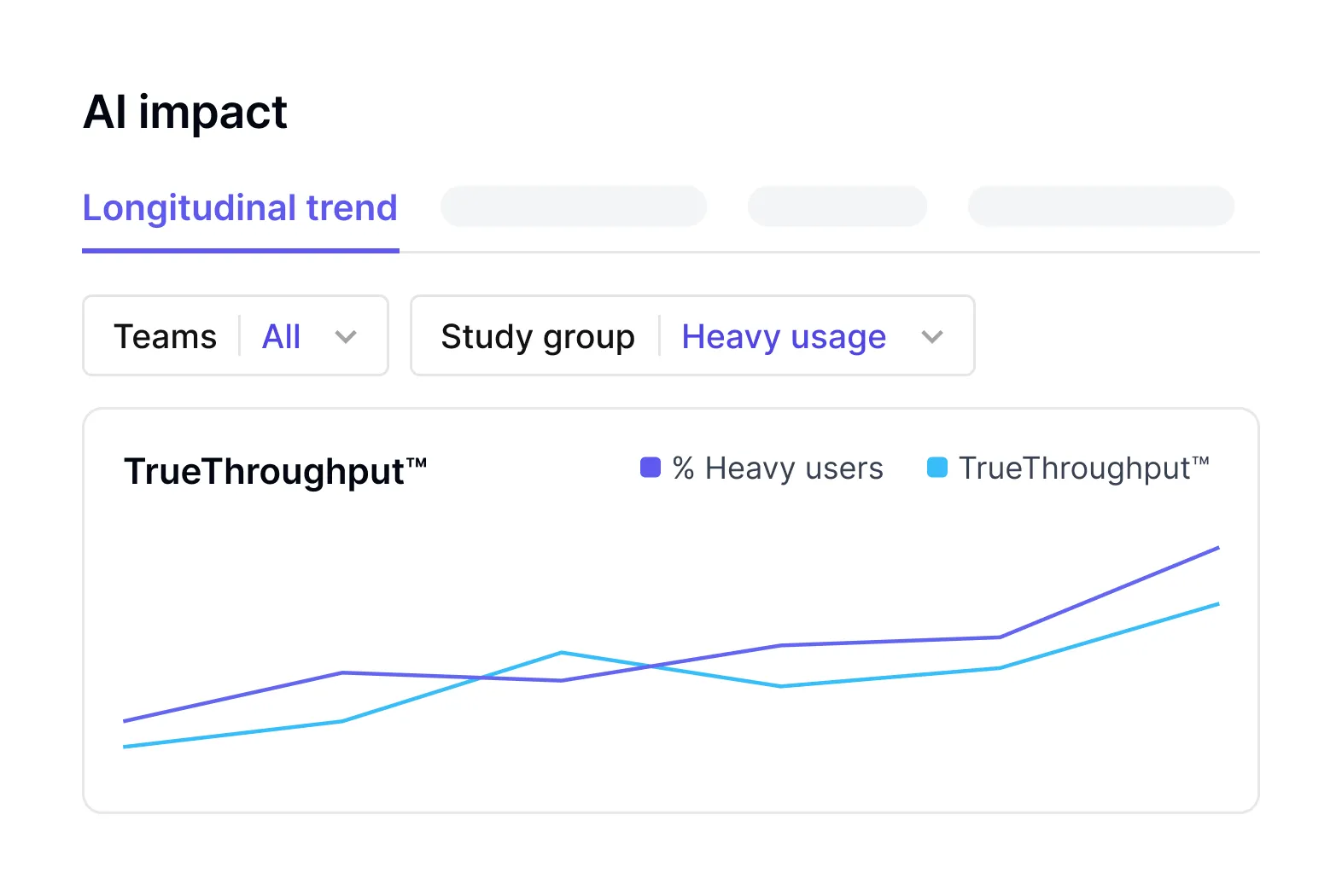Select the fourth placeholder tab
Screen dimensions: 1342x896
(1101, 207)
